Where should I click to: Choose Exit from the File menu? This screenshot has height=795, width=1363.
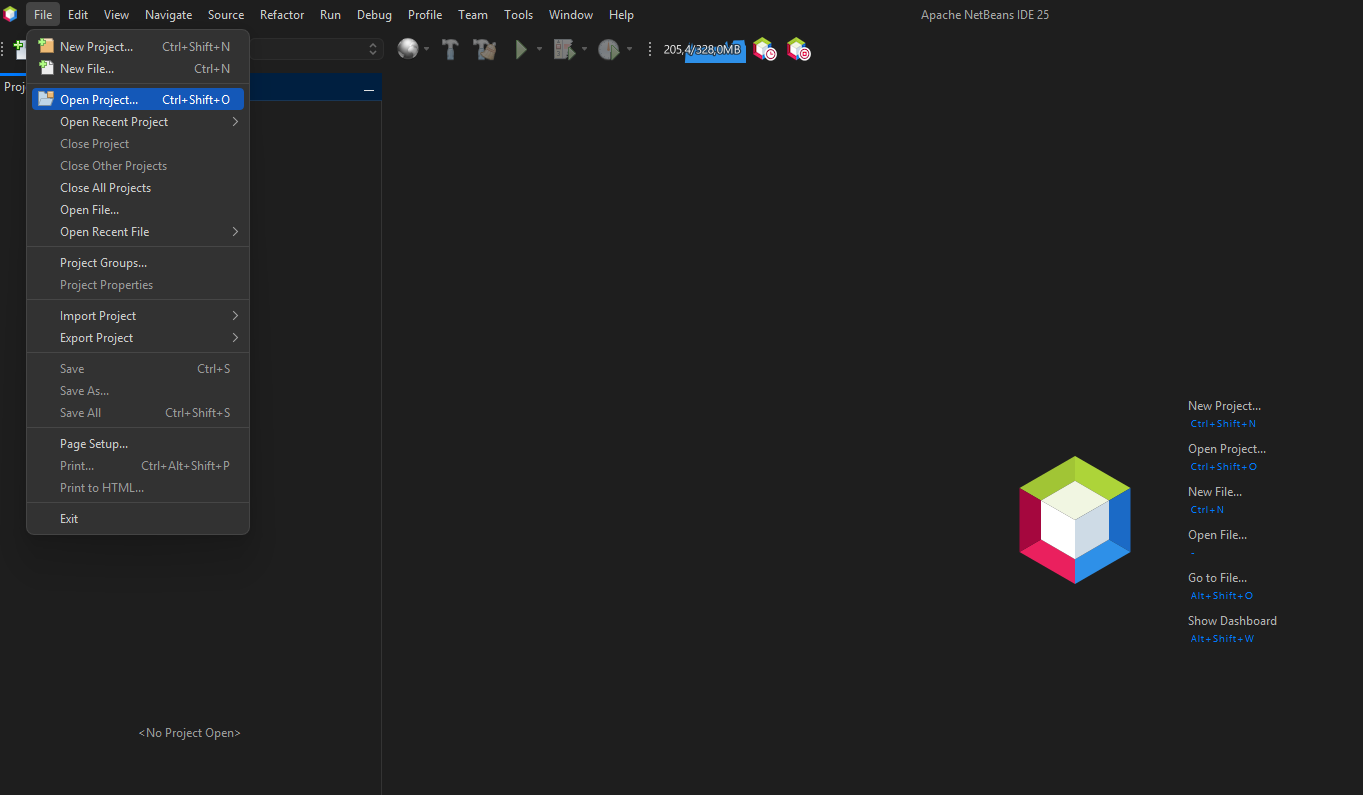point(138,519)
